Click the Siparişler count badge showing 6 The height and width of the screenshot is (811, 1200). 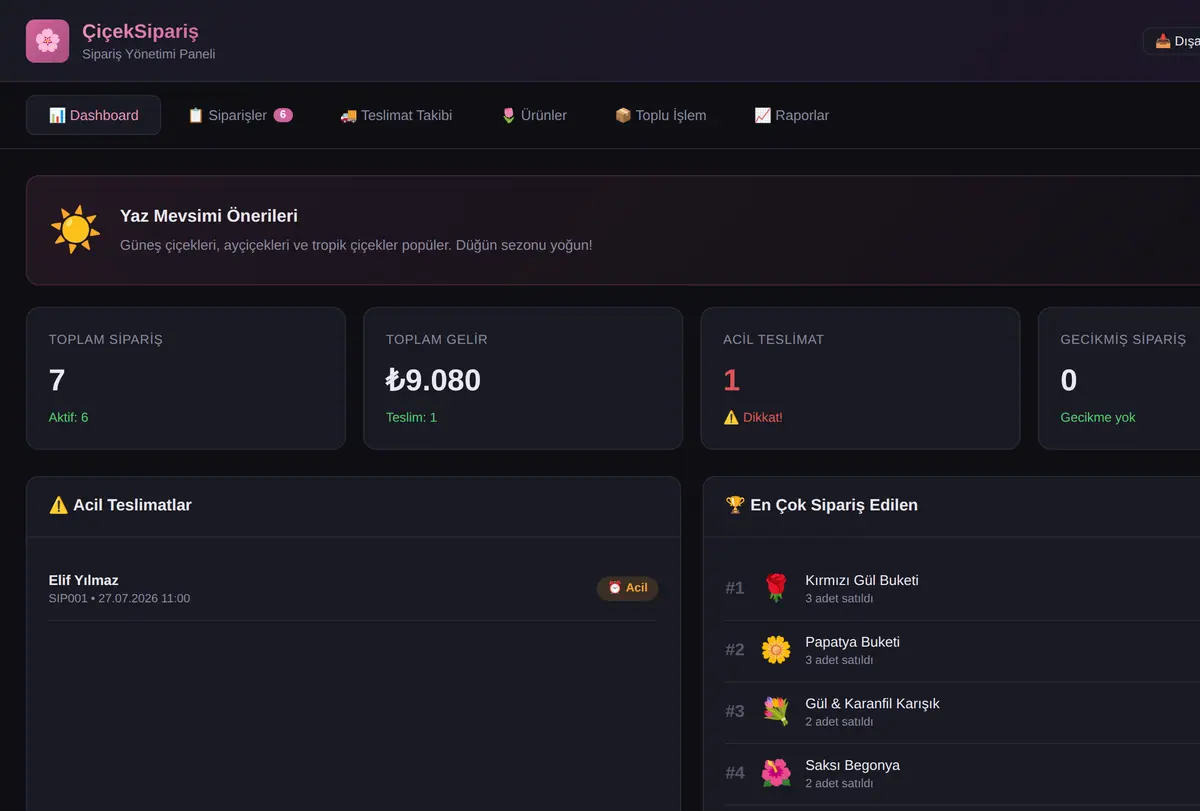point(283,115)
